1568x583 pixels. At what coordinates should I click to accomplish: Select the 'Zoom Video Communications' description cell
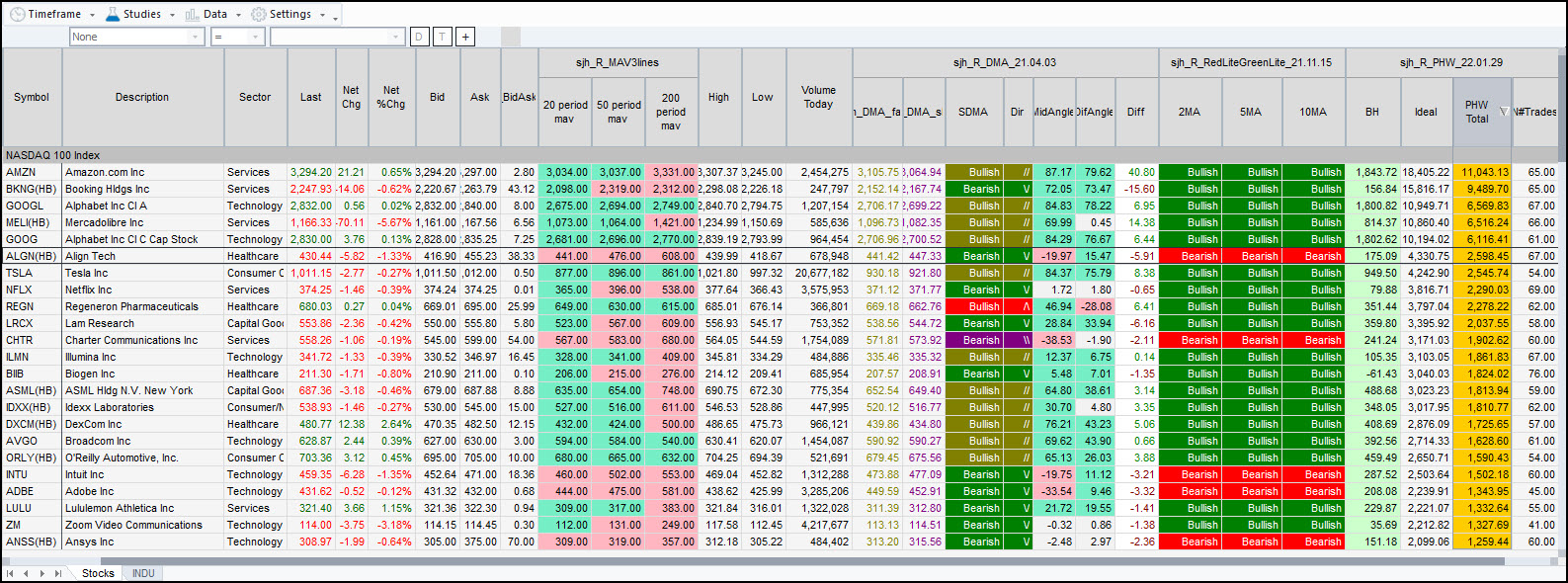click(x=142, y=525)
